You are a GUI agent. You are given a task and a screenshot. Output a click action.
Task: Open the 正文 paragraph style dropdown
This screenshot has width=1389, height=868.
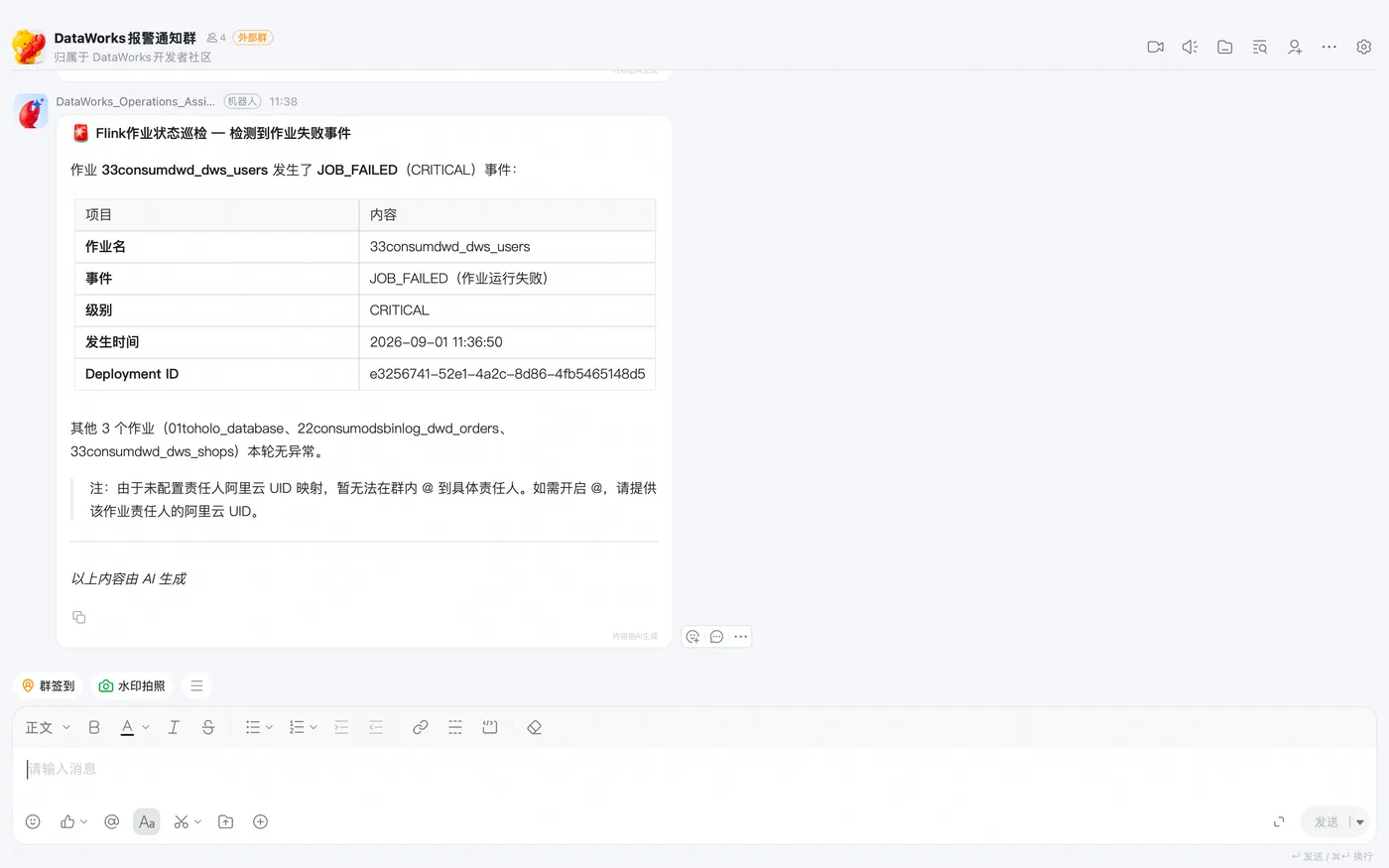click(48, 727)
